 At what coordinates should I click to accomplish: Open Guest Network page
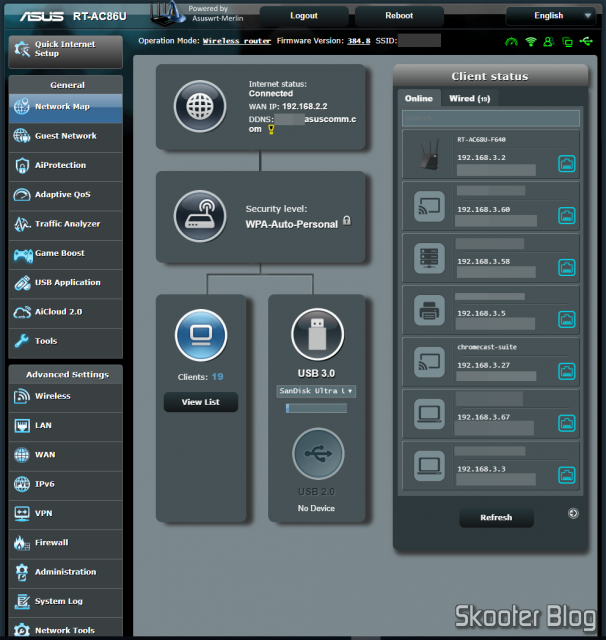point(66,136)
